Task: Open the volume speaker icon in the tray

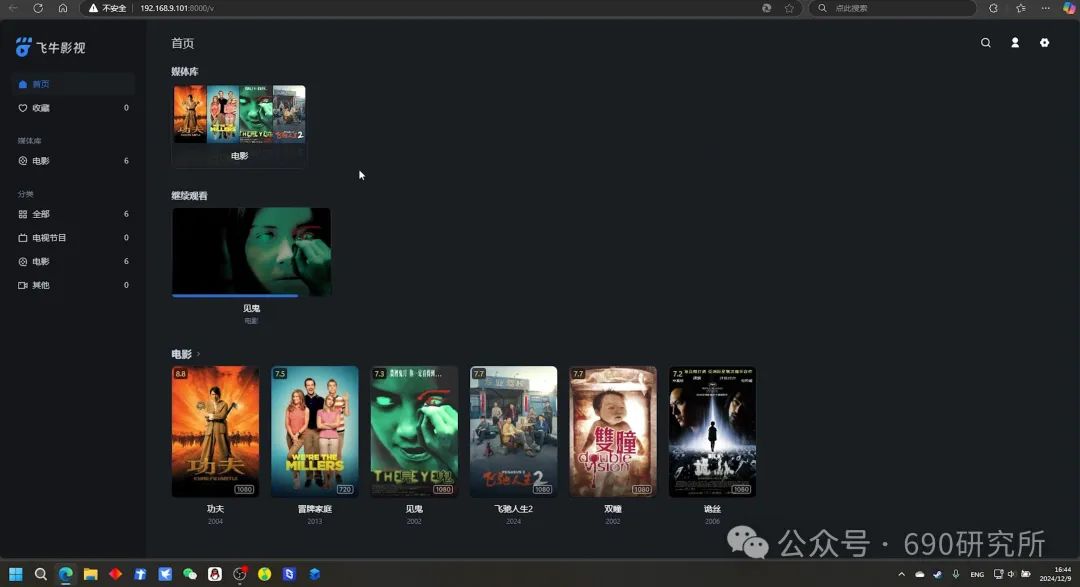Action: coord(1011,574)
